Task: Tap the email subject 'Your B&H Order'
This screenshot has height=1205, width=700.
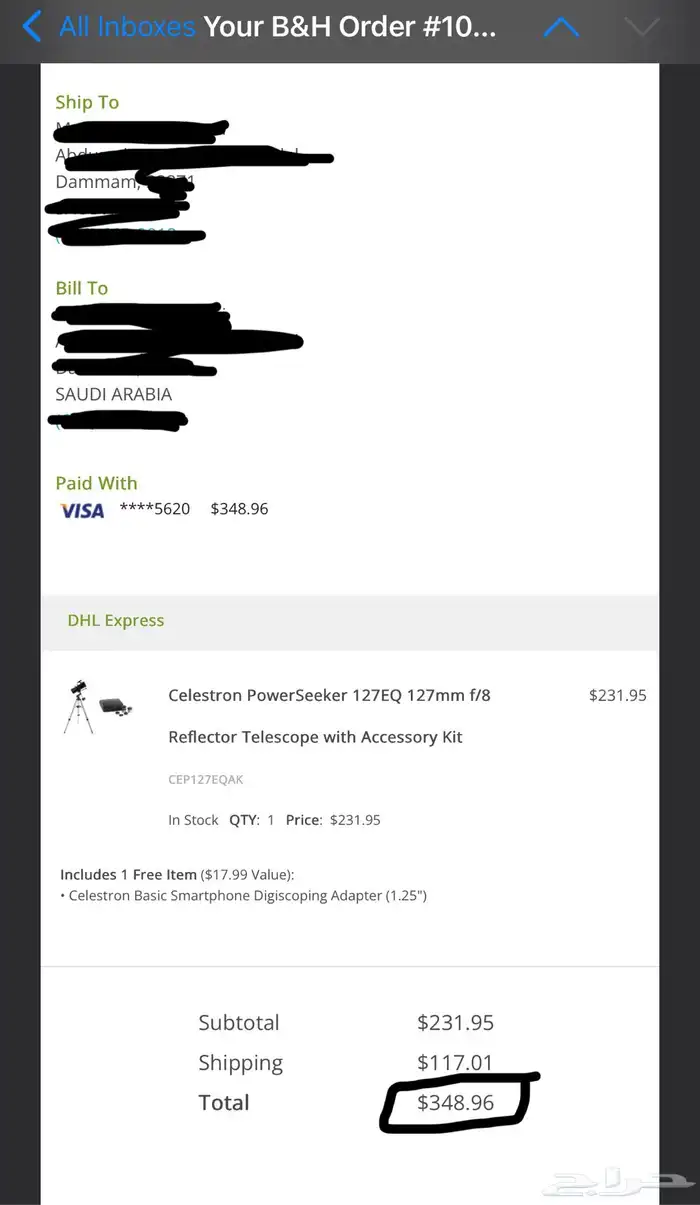Action: (349, 27)
